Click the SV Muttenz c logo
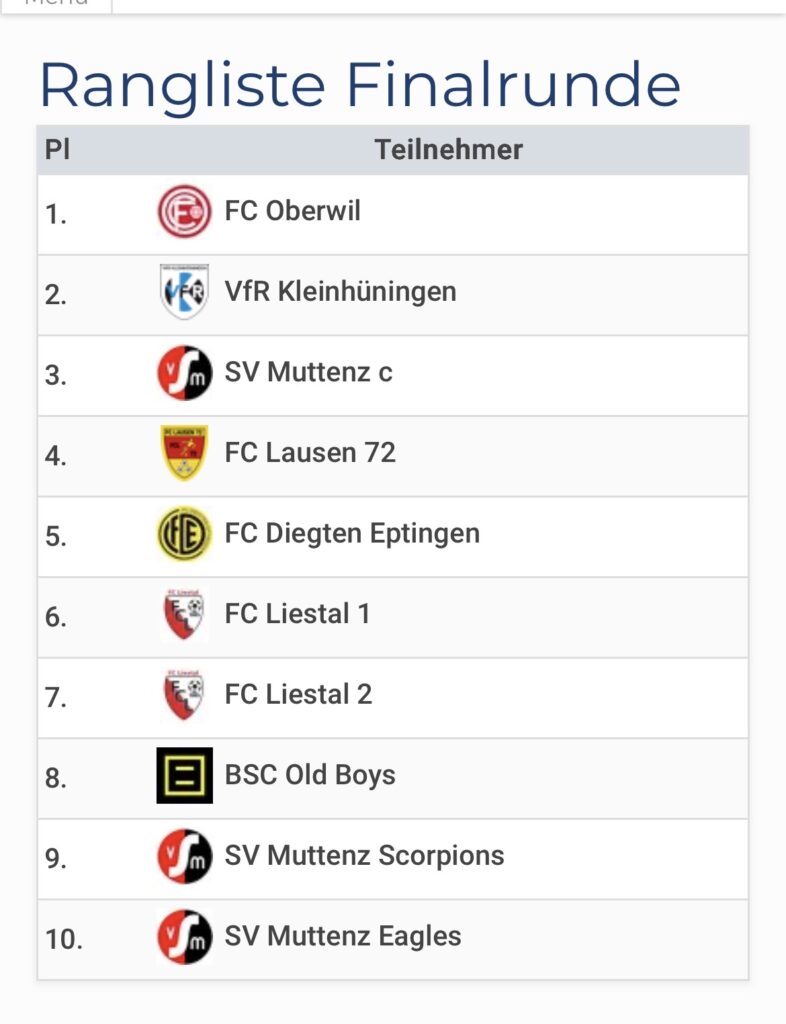Image resolution: width=786 pixels, height=1024 pixels. tap(185, 373)
